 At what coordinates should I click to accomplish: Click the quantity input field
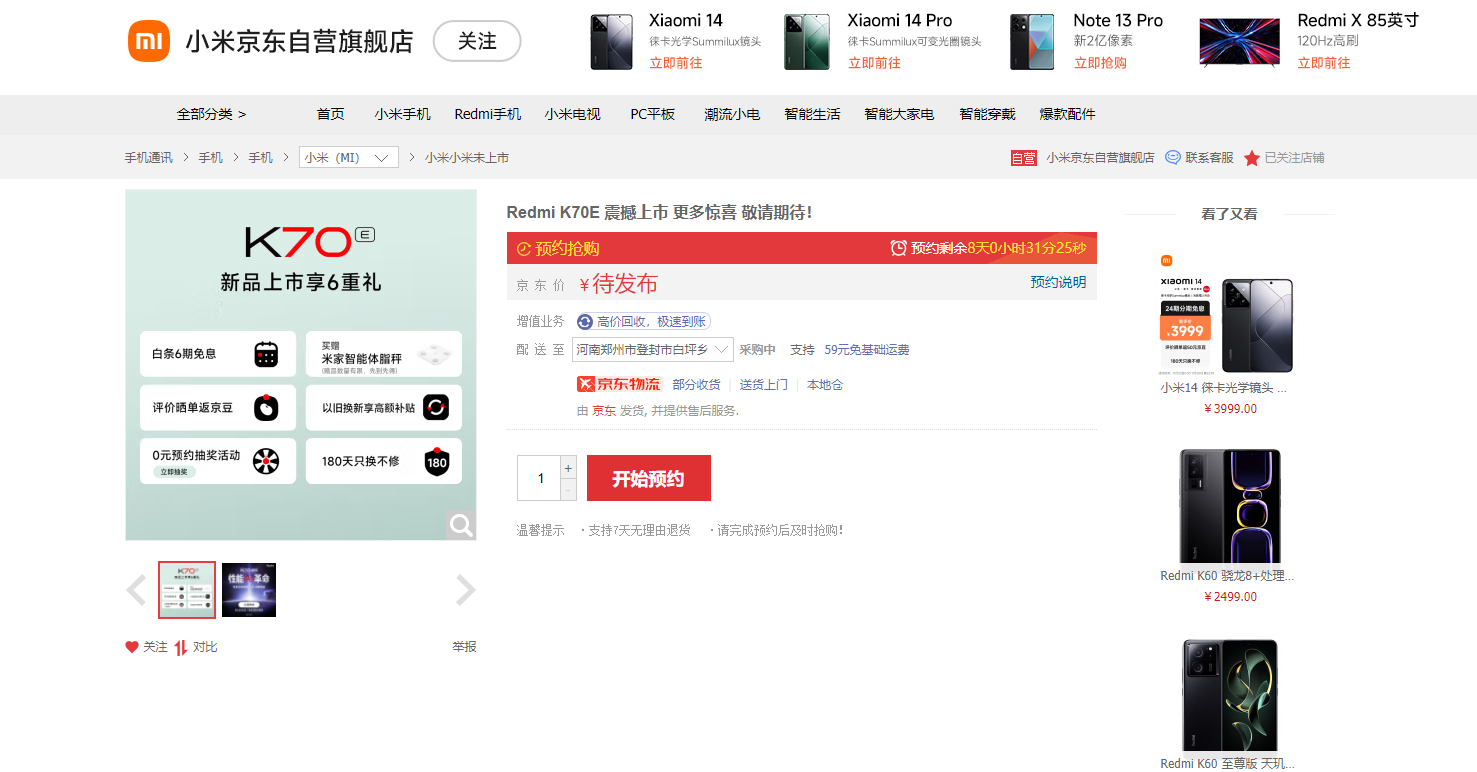click(x=539, y=478)
